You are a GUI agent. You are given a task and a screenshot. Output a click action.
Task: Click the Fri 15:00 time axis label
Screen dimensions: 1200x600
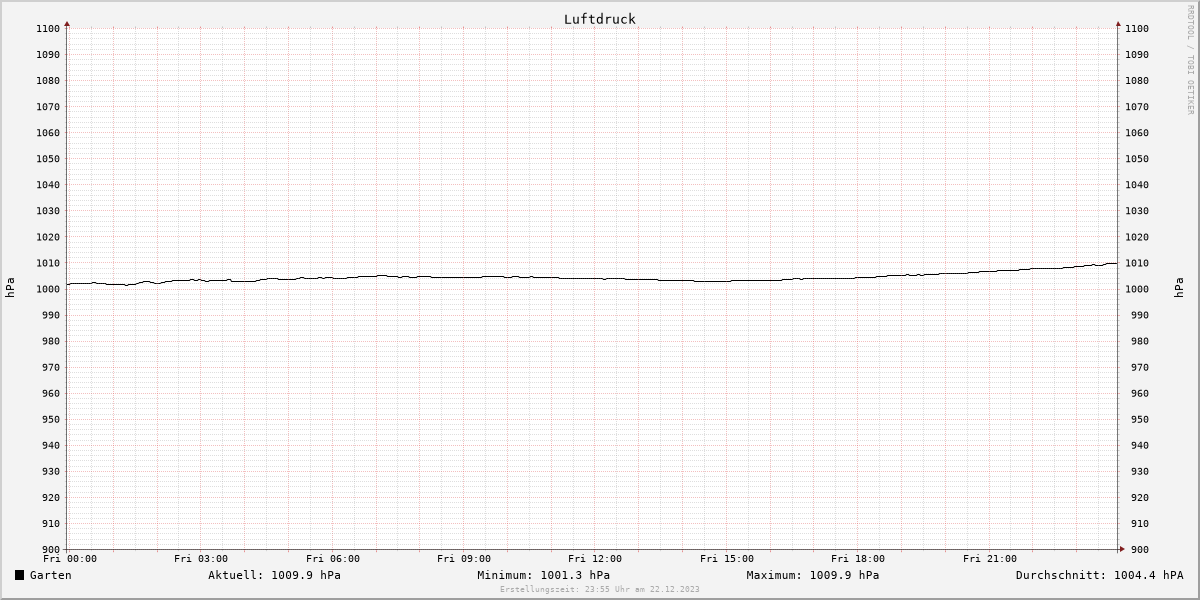pyautogui.click(x=727, y=559)
